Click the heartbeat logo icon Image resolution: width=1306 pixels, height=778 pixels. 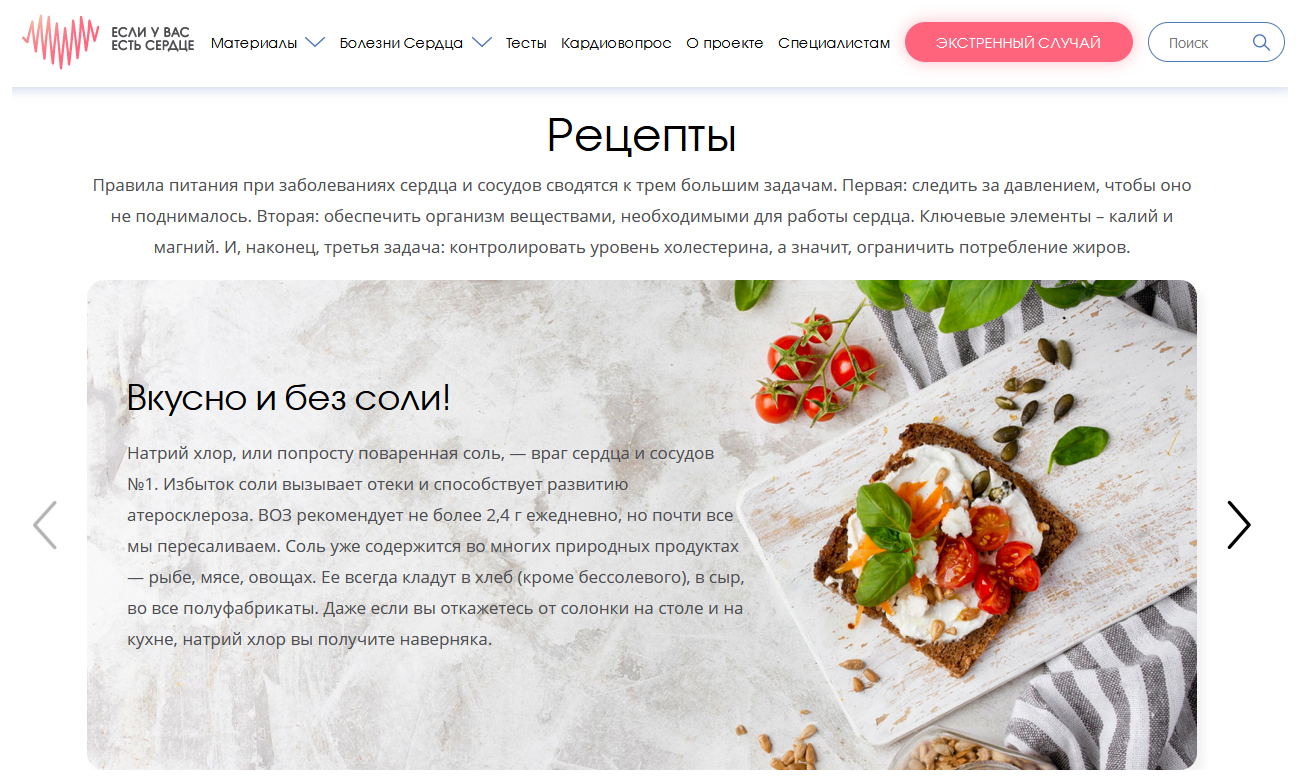coord(61,42)
